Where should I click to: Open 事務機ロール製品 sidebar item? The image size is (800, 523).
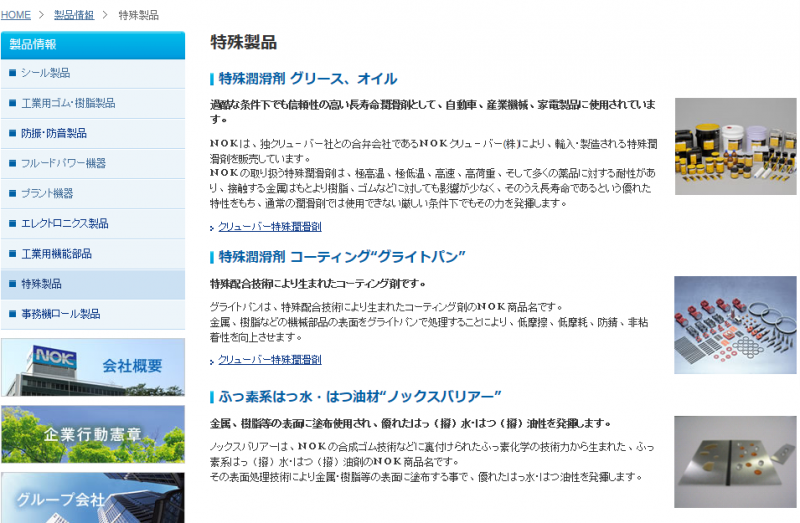[x=93, y=314]
